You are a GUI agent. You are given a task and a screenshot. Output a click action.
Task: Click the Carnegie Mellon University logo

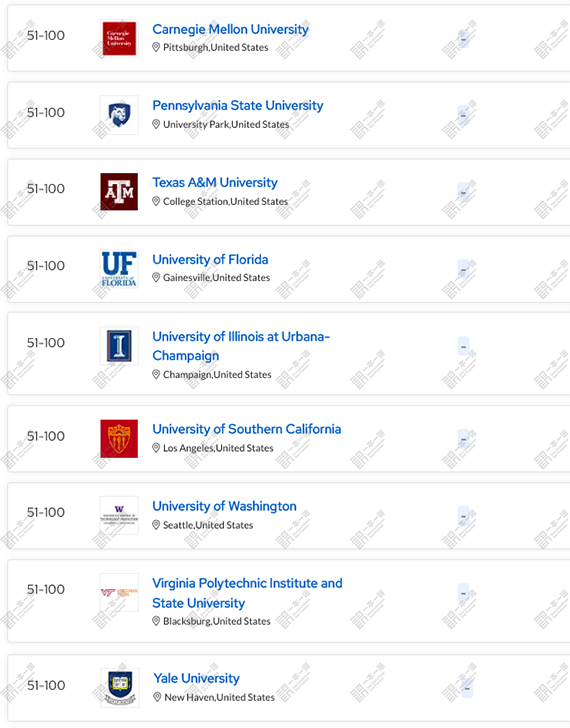pyautogui.click(x=119, y=39)
